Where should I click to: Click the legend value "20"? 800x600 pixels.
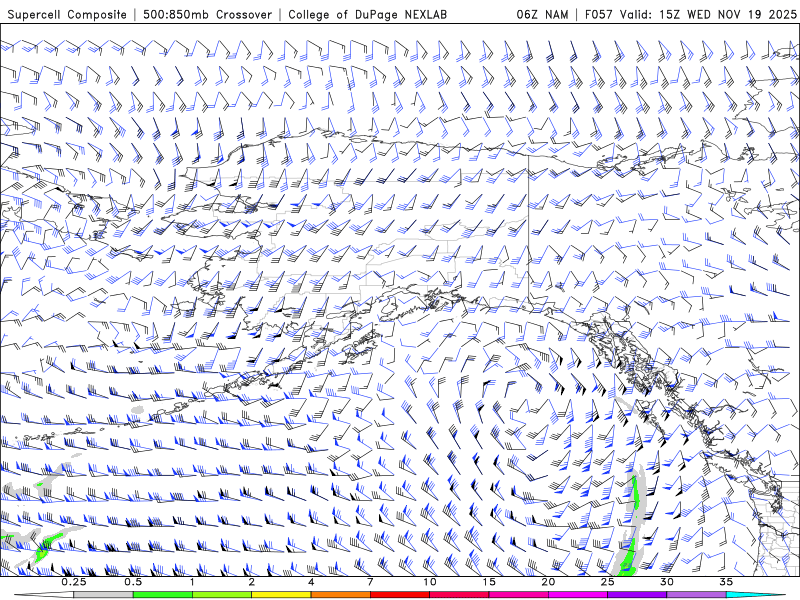click(548, 582)
